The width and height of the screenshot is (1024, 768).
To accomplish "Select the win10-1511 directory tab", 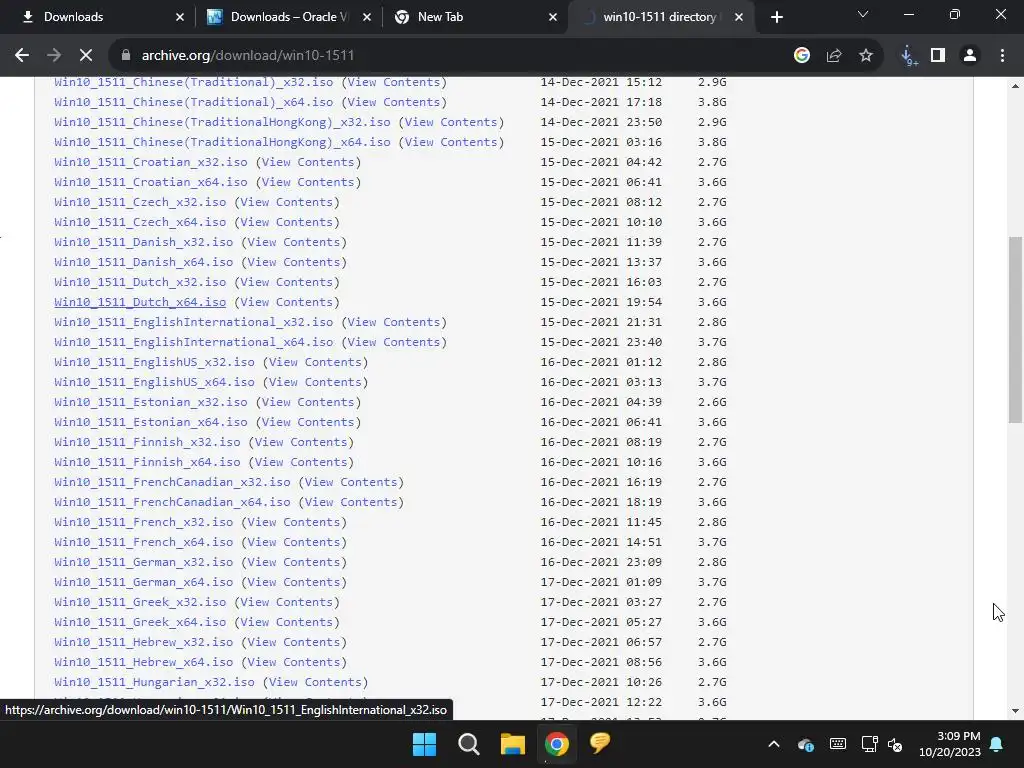I will (x=660, y=17).
